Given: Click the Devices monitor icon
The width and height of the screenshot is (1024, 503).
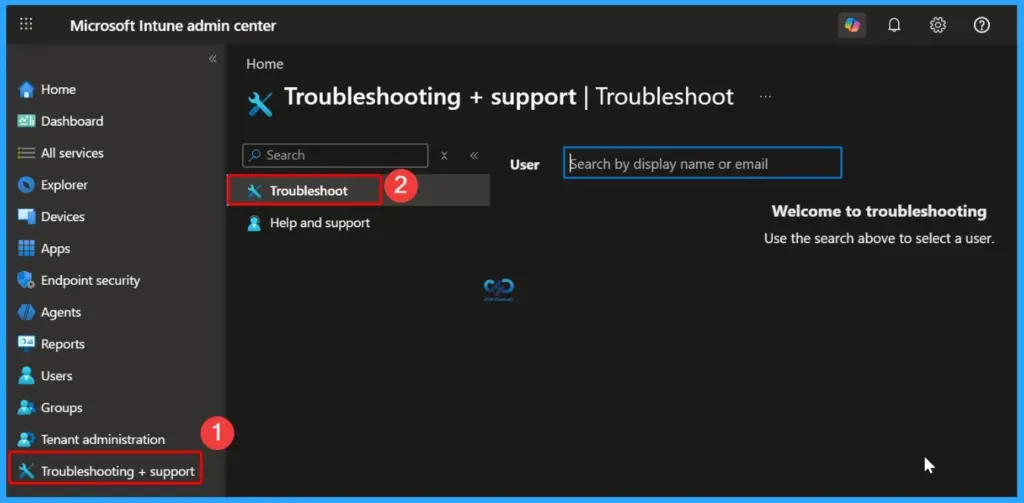Looking at the screenshot, I should tap(26, 216).
